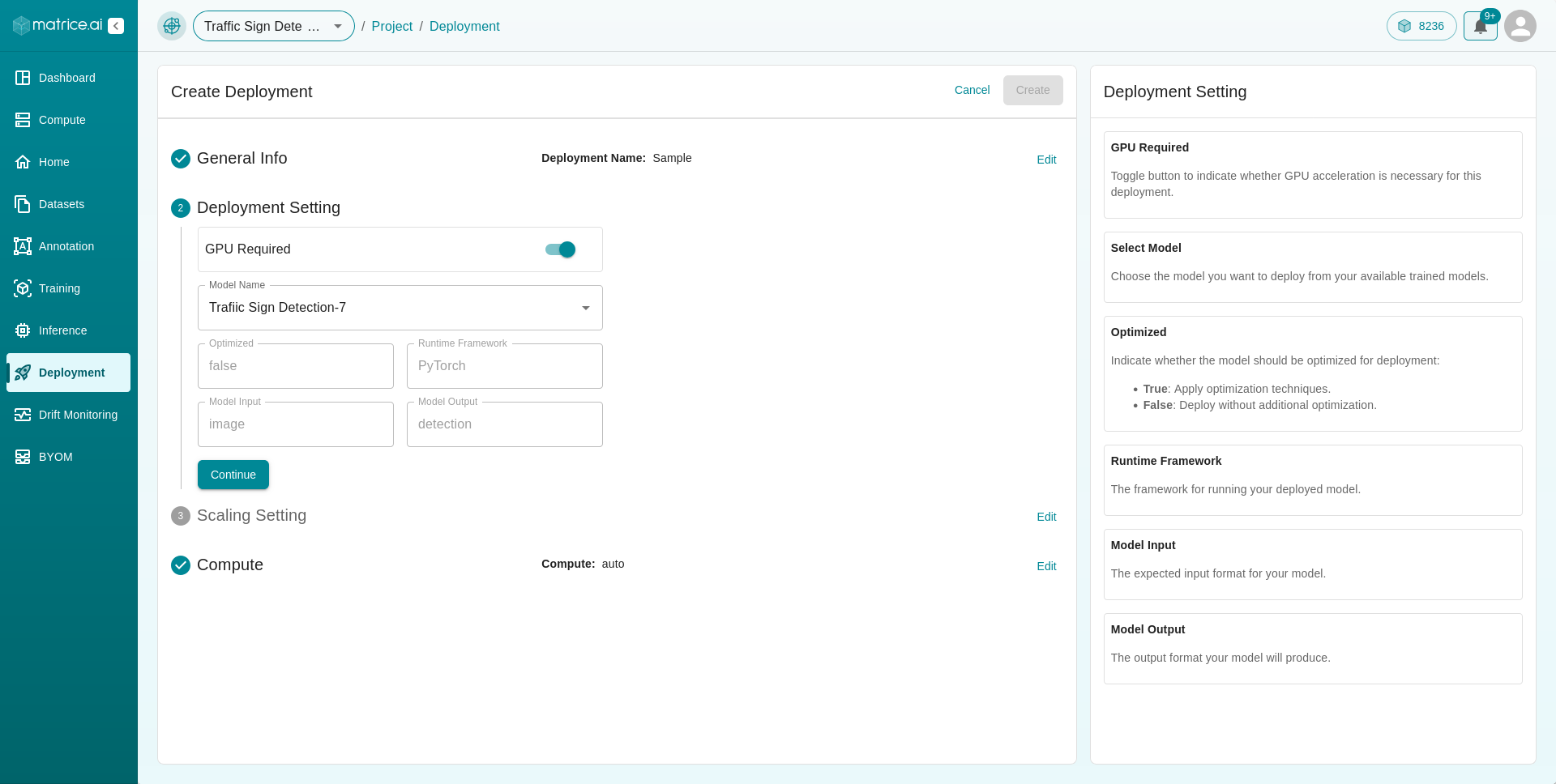Open the Training section icon
Image resolution: width=1556 pixels, height=784 pixels.
click(x=23, y=288)
